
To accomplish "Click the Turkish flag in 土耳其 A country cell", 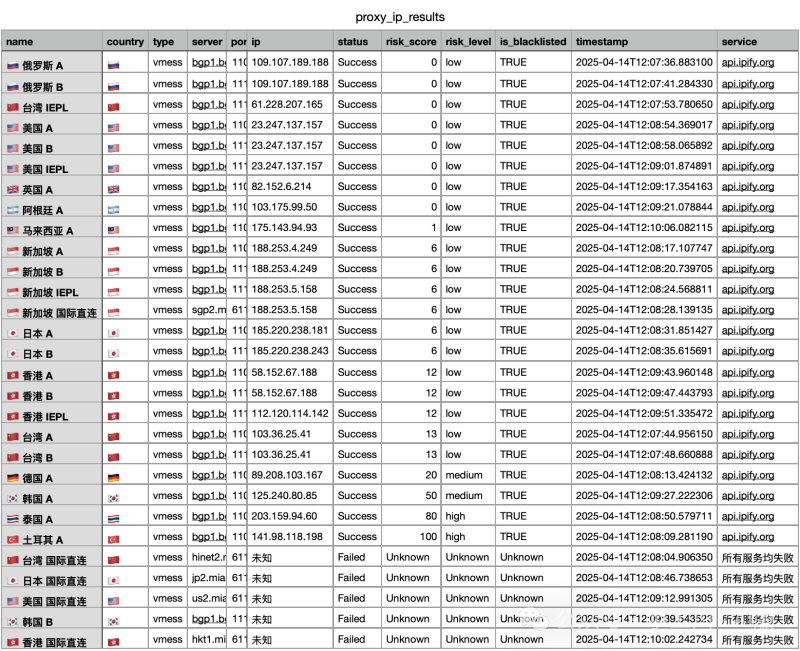I will pos(113,540).
